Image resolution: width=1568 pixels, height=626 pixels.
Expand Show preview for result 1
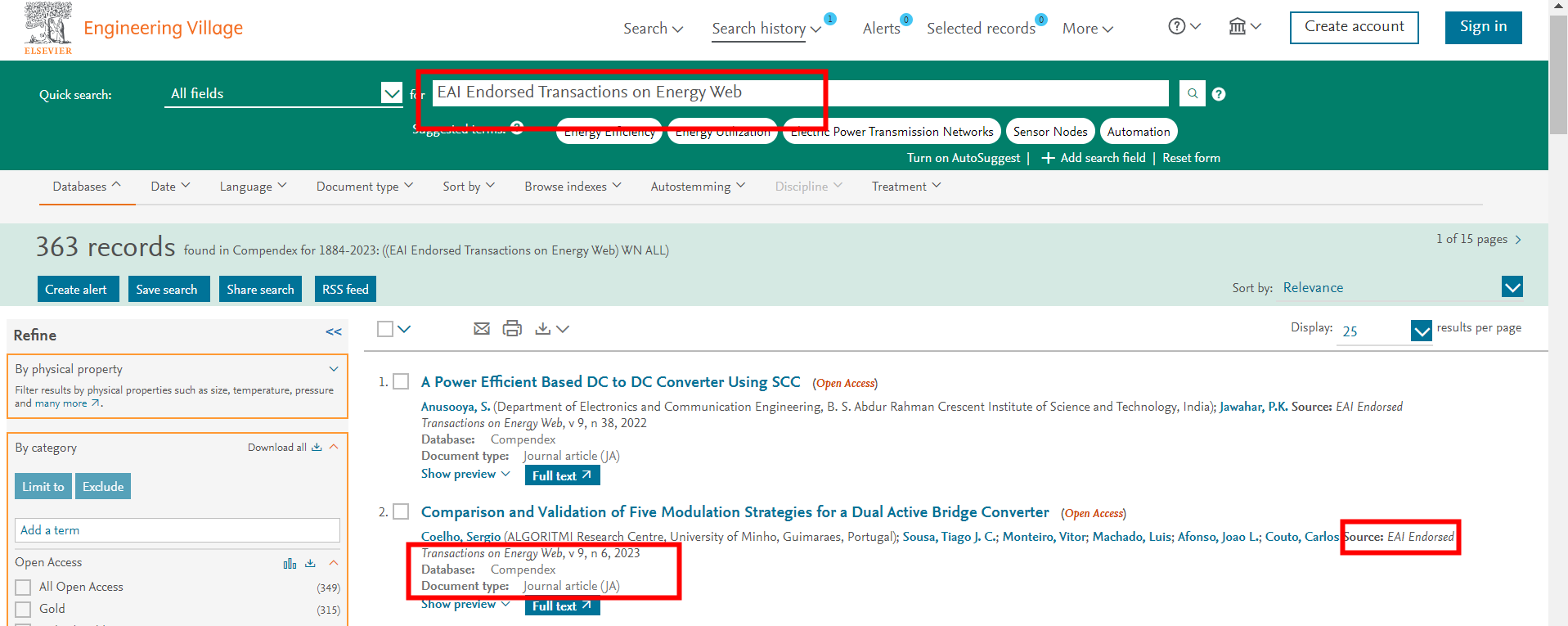pyautogui.click(x=465, y=474)
